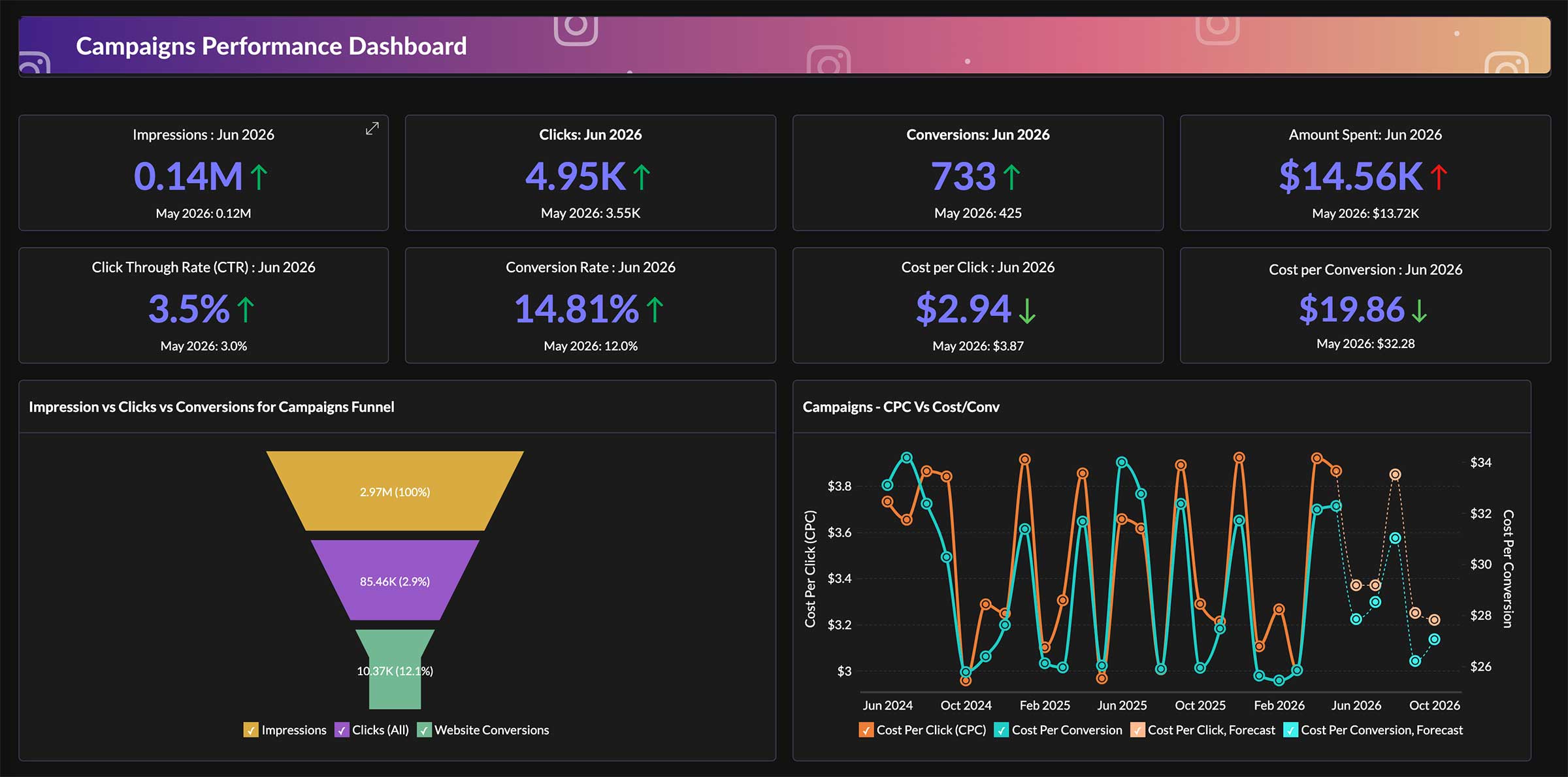
Task: Click the 14.81% conversion rate value
Action: tap(576, 309)
